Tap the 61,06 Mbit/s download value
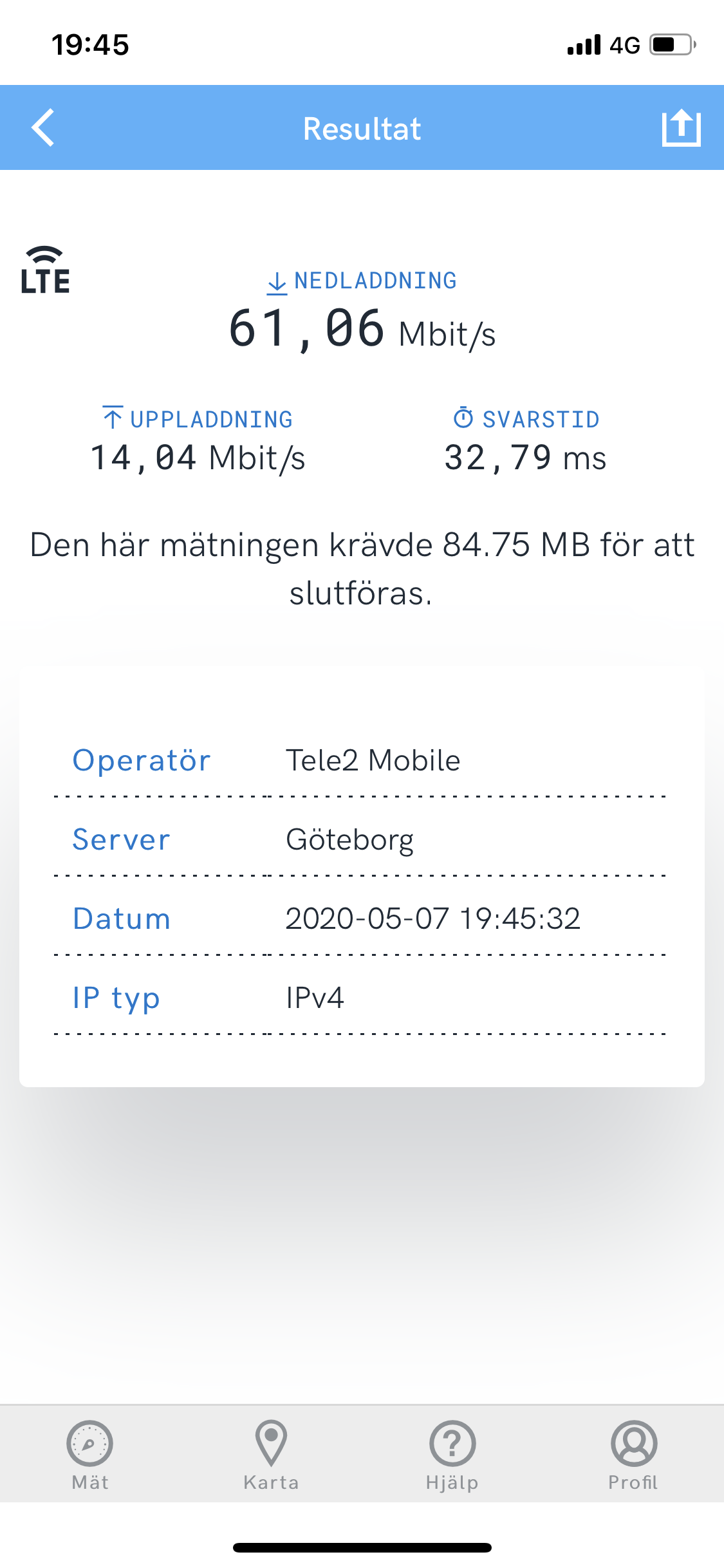 pos(362,330)
